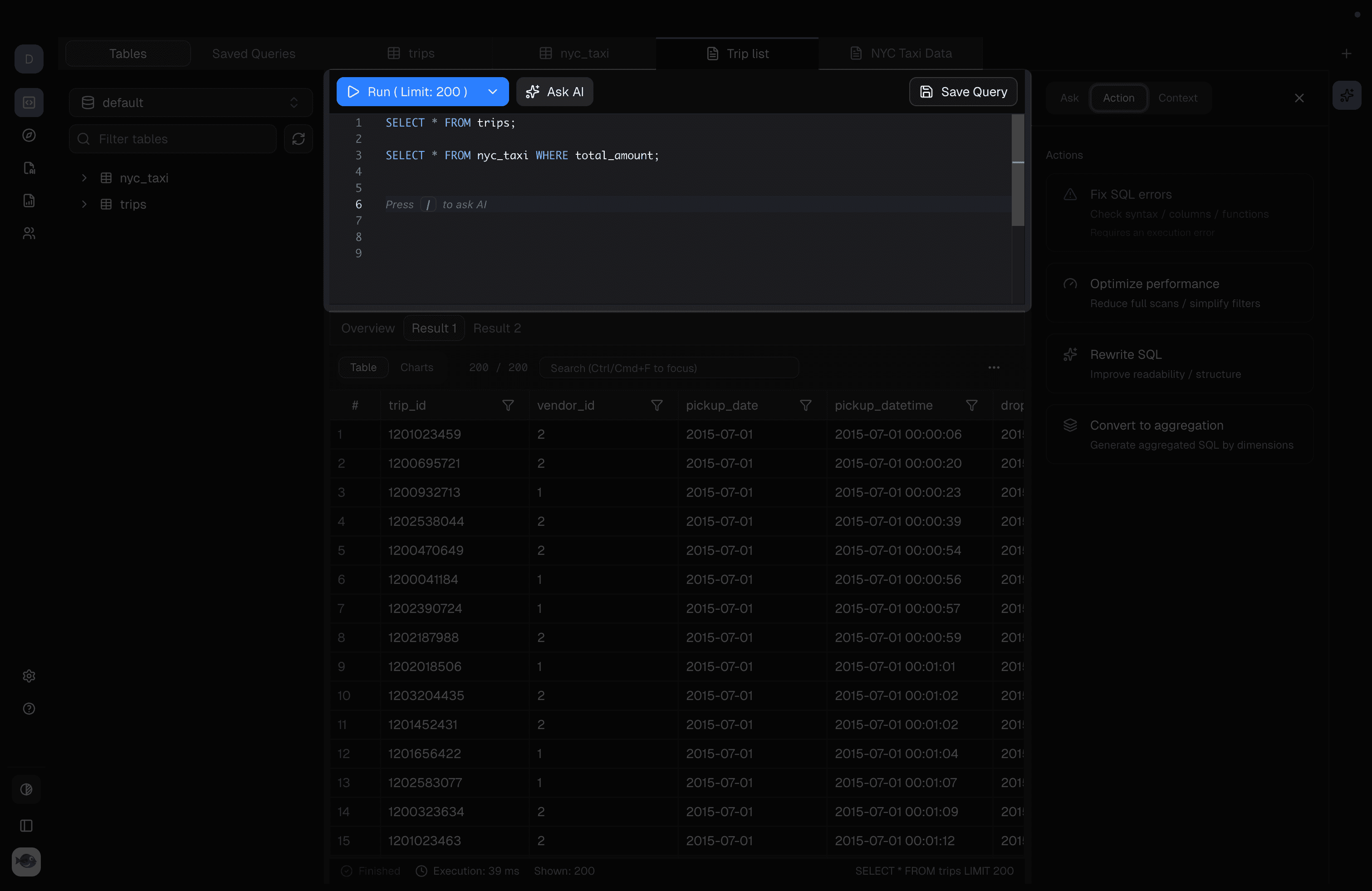Click the Finished status indicator
Image resolution: width=1372 pixels, height=891 pixels.
pos(370,871)
